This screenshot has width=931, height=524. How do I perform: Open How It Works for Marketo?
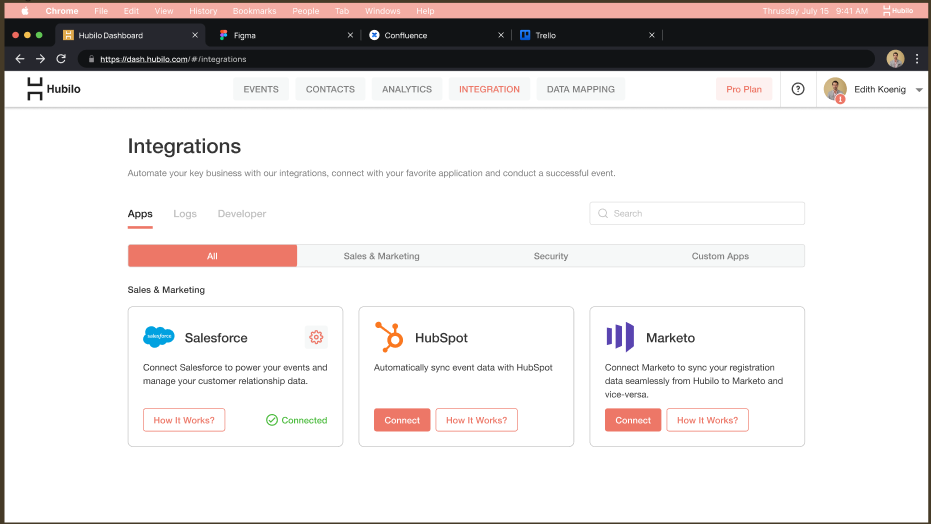tap(707, 420)
